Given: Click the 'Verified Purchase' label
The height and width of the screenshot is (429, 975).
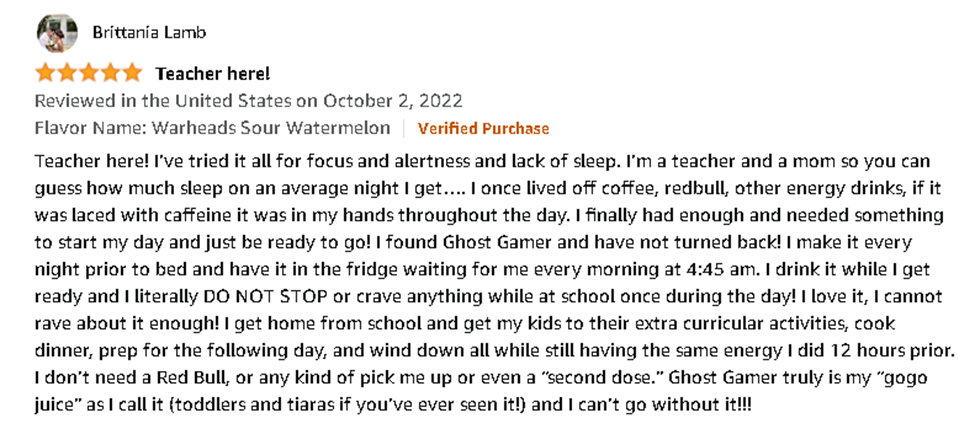Looking at the screenshot, I should (x=483, y=128).
